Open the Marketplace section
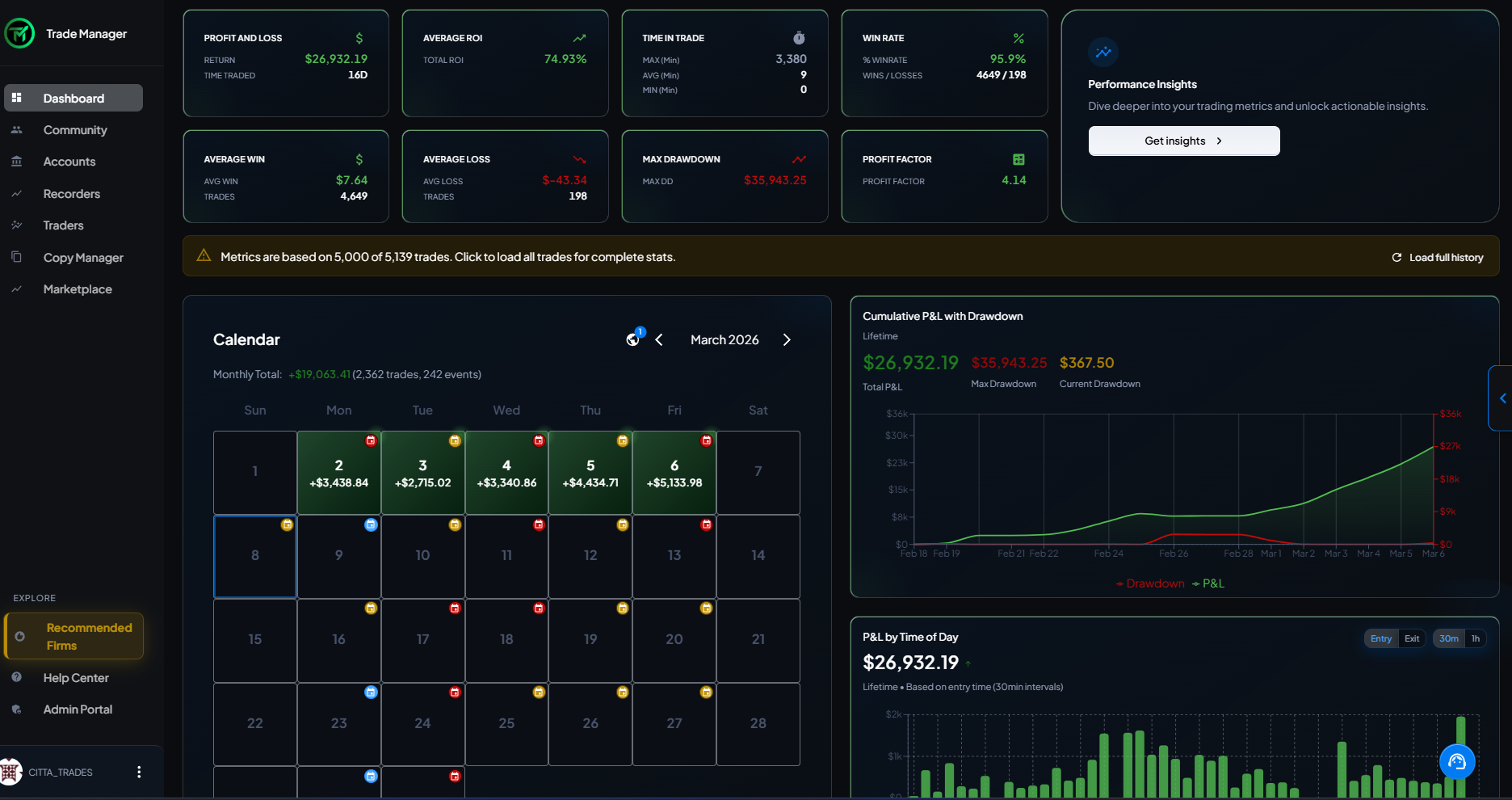This screenshot has width=1512, height=800. [16, 288]
